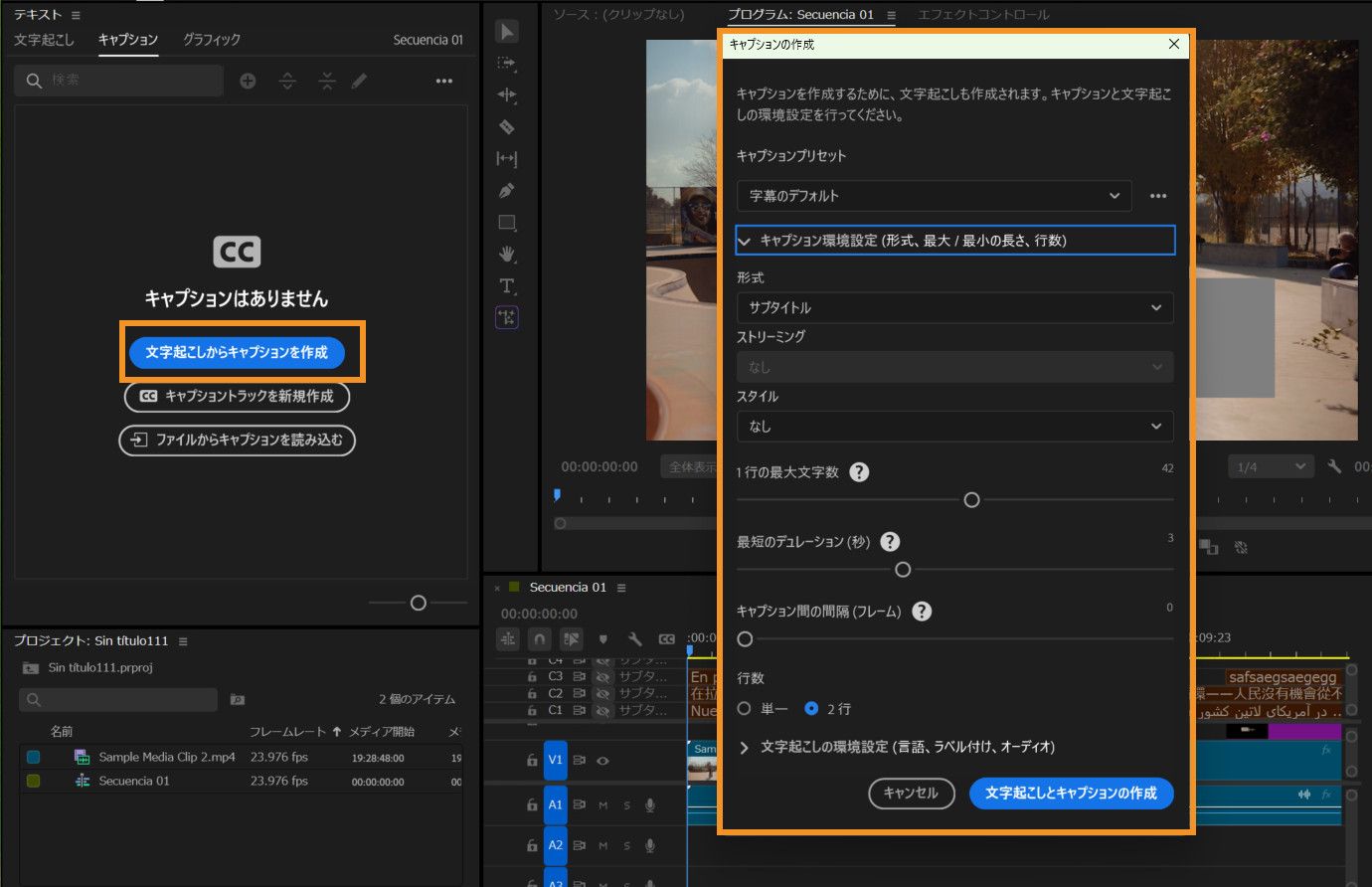Viewport: 1372px width, 887px height.
Task: Select the 単一 line radio button
Action: 744,709
